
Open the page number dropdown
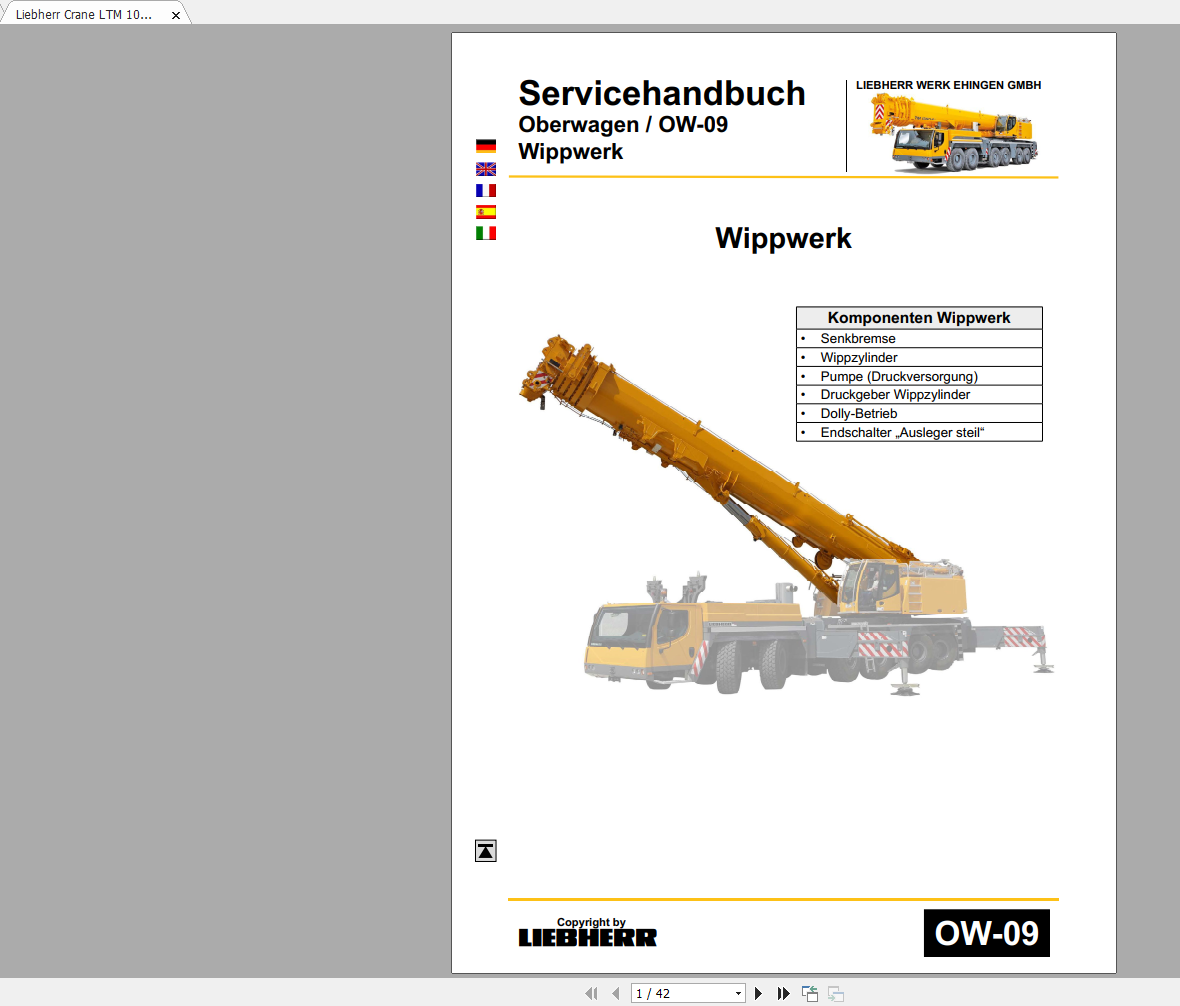click(x=737, y=993)
